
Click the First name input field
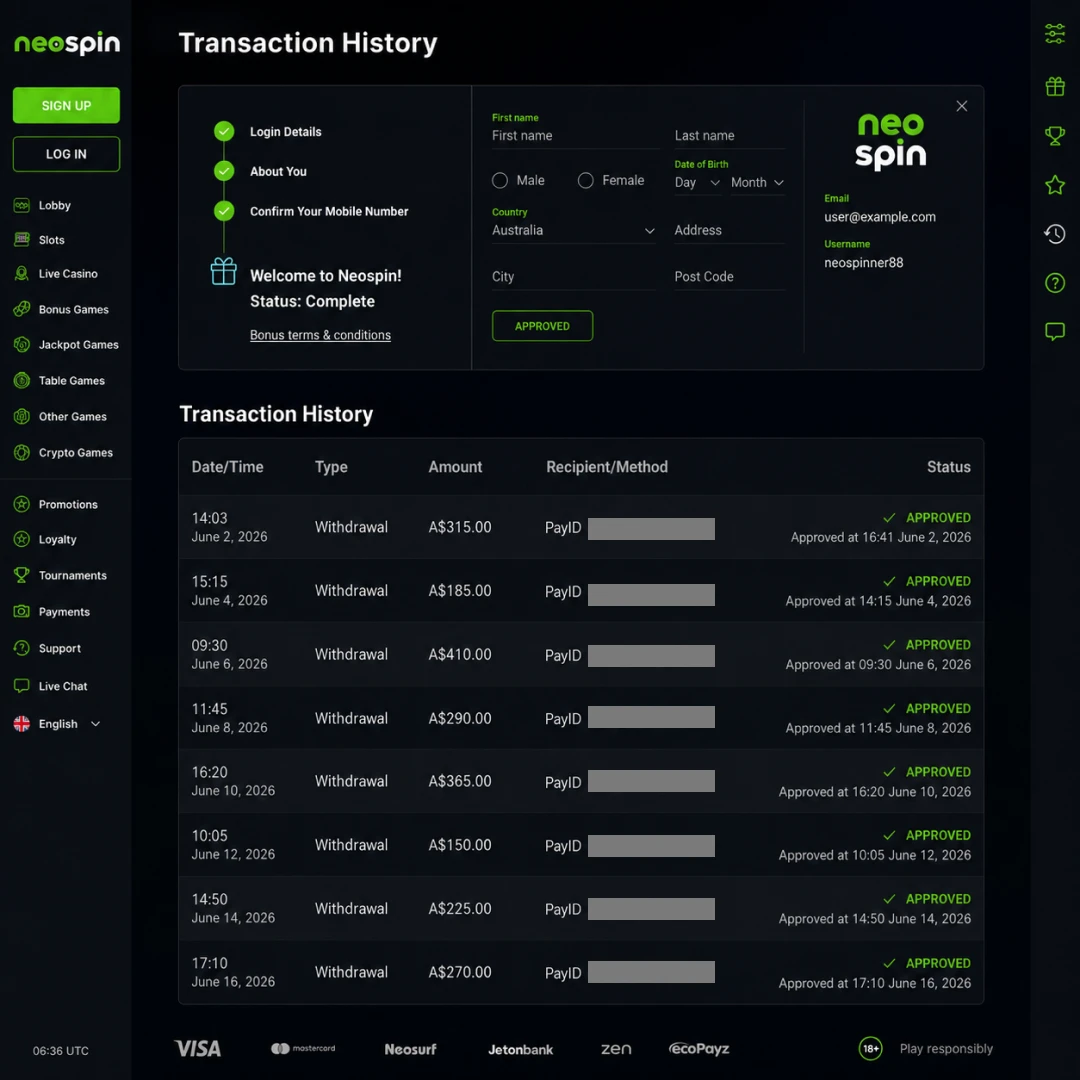click(x=575, y=136)
